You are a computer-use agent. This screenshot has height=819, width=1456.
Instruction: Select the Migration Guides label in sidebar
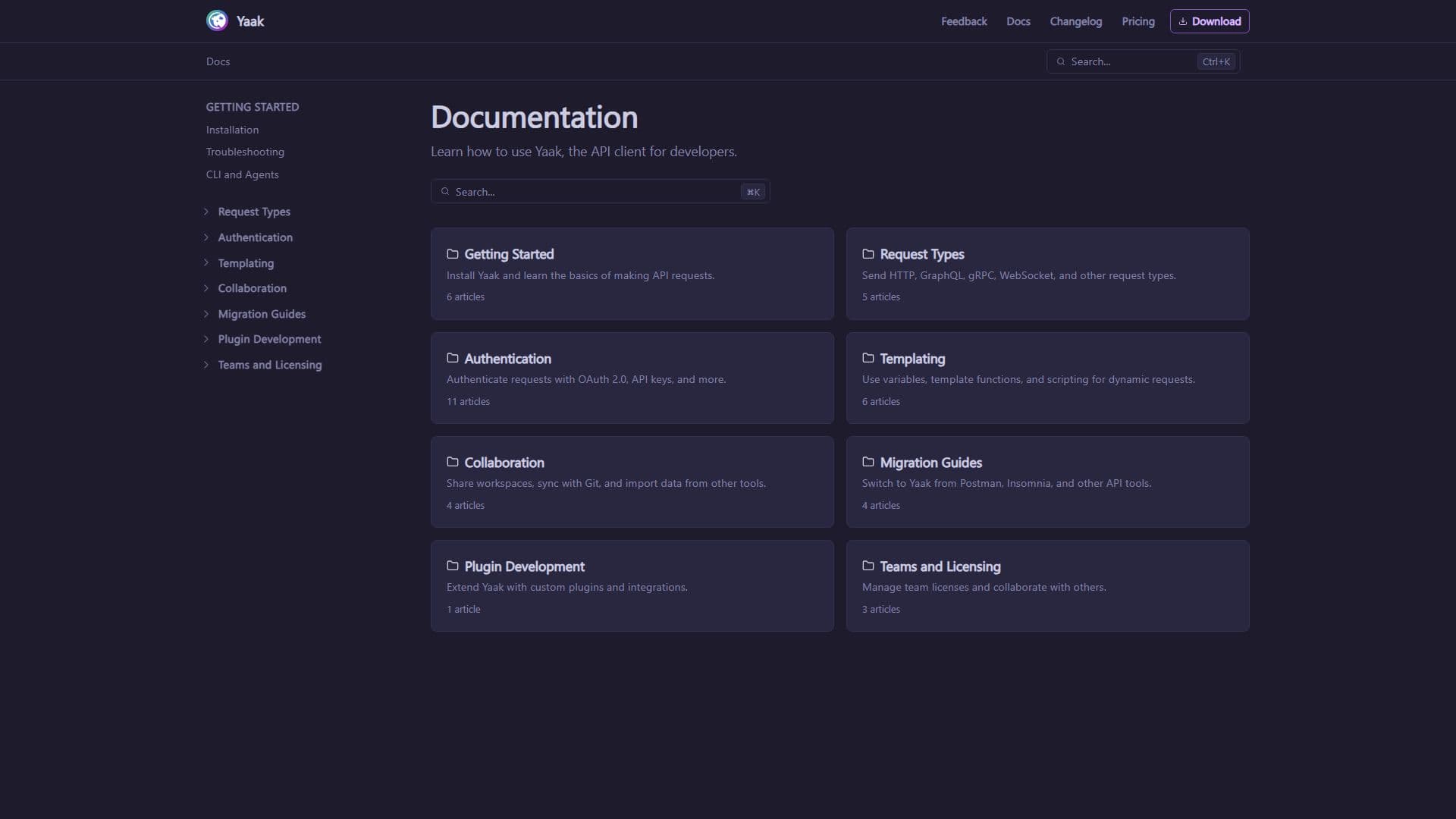(x=262, y=314)
